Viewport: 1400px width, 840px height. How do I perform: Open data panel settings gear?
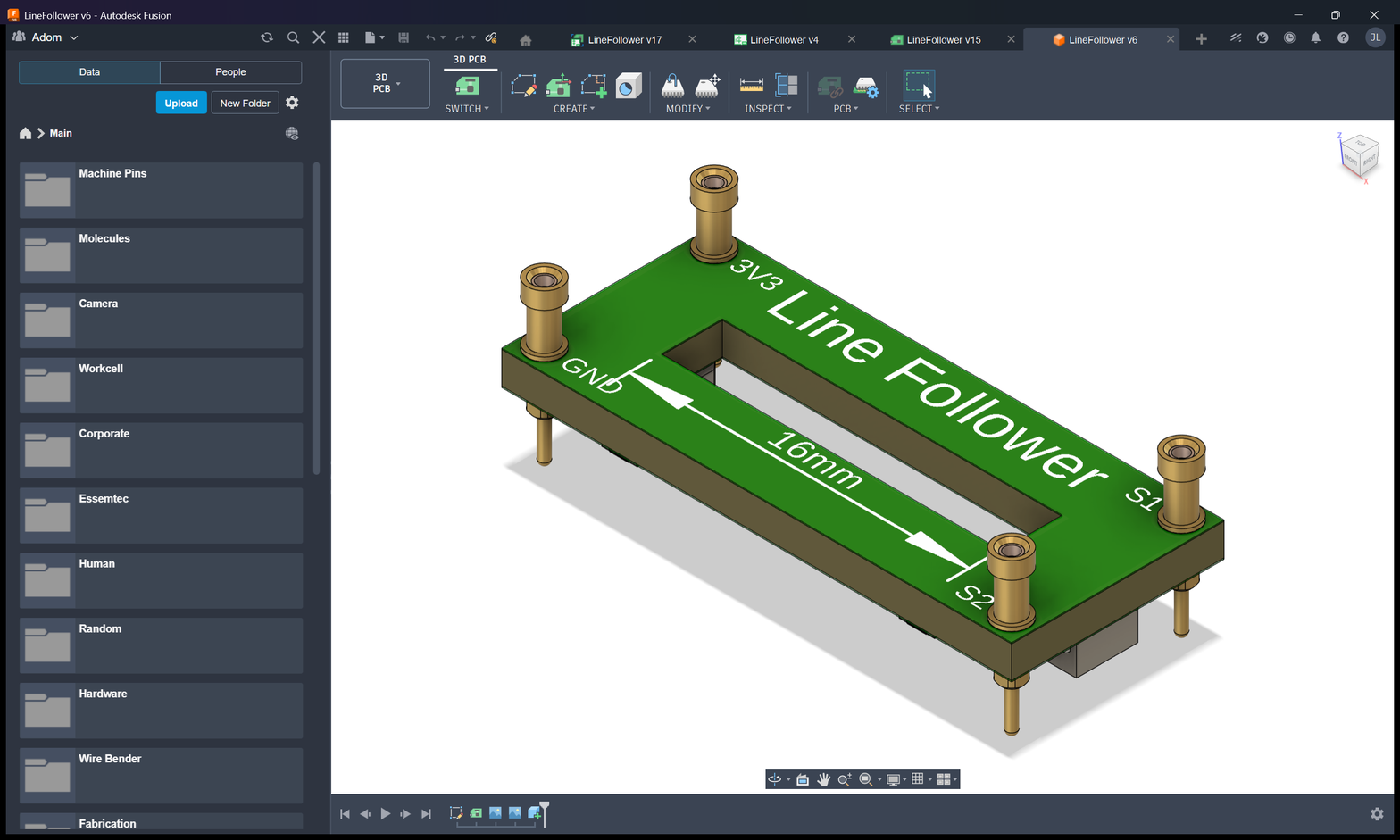pyautogui.click(x=292, y=103)
